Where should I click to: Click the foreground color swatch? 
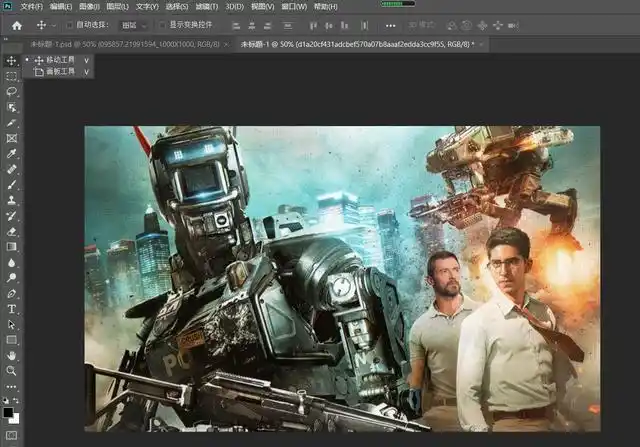tap(9, 410)
